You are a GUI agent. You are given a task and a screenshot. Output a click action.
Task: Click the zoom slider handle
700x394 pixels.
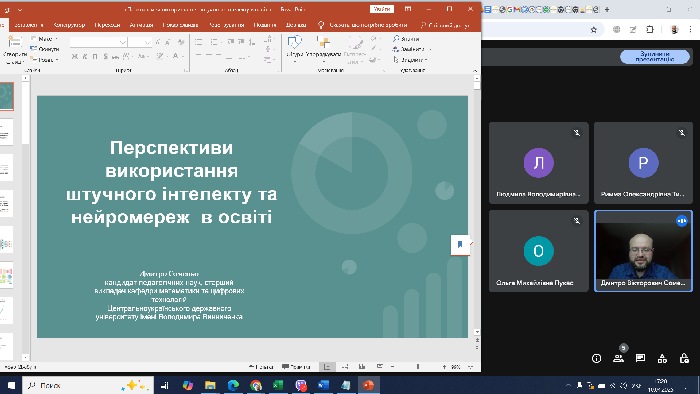click(x=418, y=367)
